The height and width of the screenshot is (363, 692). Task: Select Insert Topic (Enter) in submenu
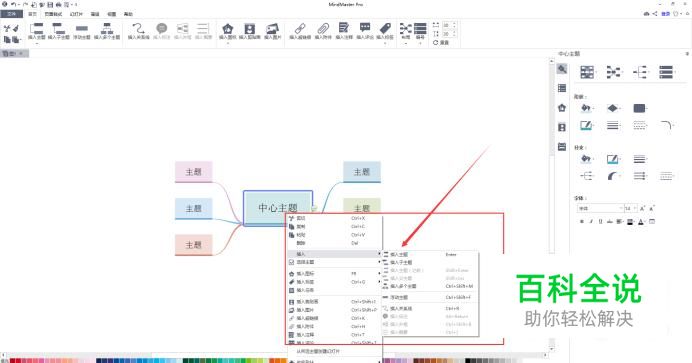(x=430, y=254)
